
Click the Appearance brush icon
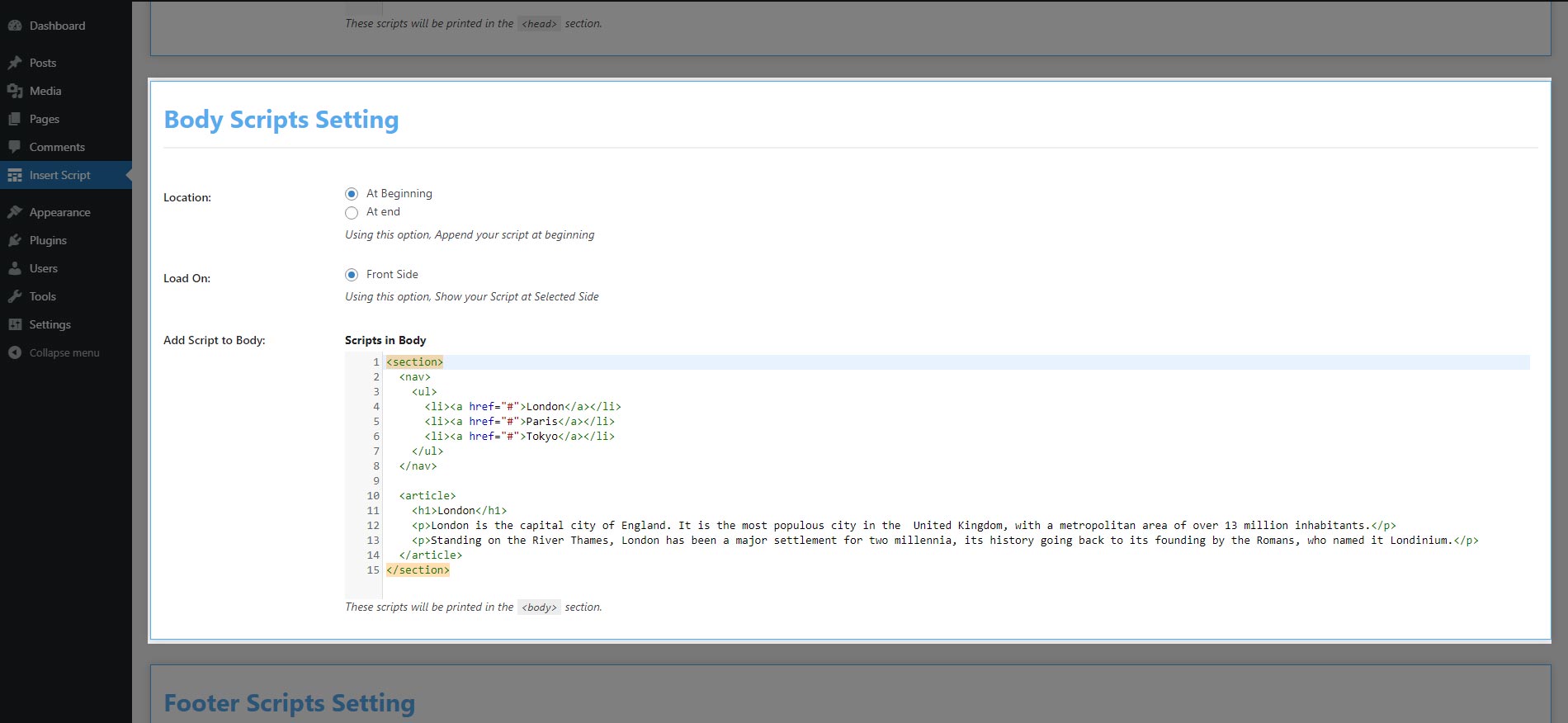coord(15,212)
